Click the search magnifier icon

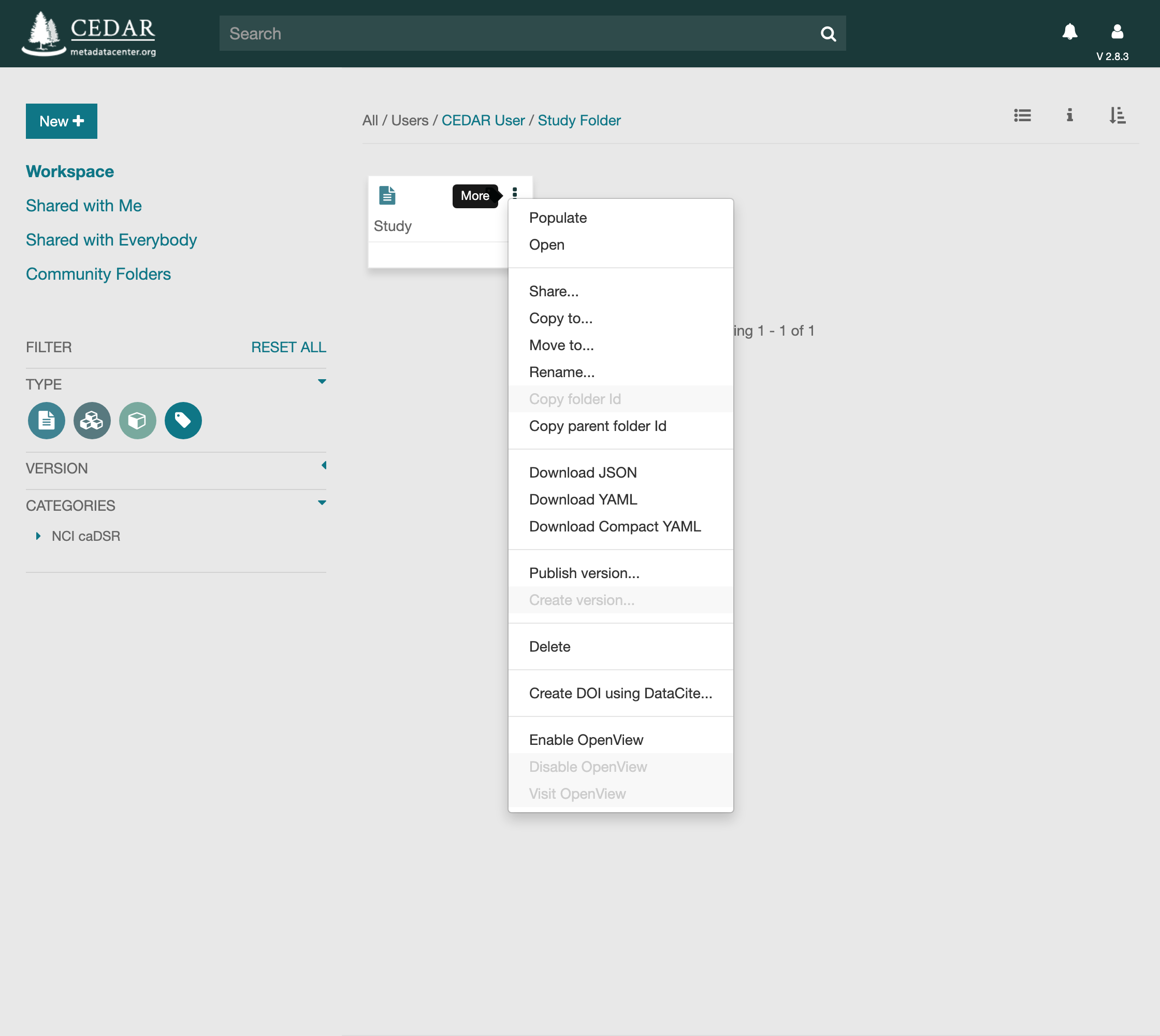tap(828, 34)
